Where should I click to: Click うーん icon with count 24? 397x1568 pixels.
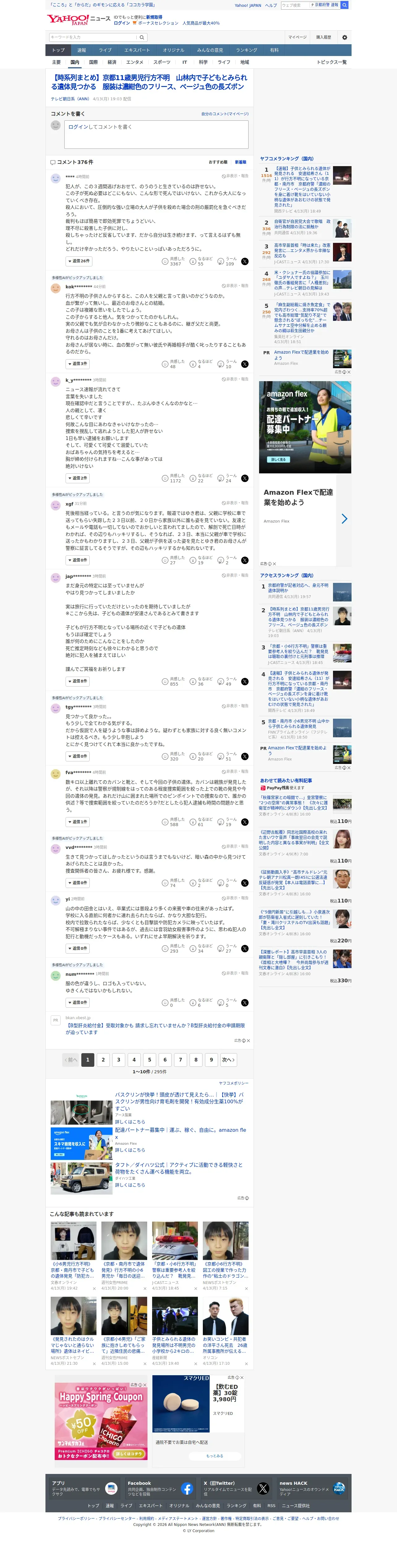click(x=221, y=478)
